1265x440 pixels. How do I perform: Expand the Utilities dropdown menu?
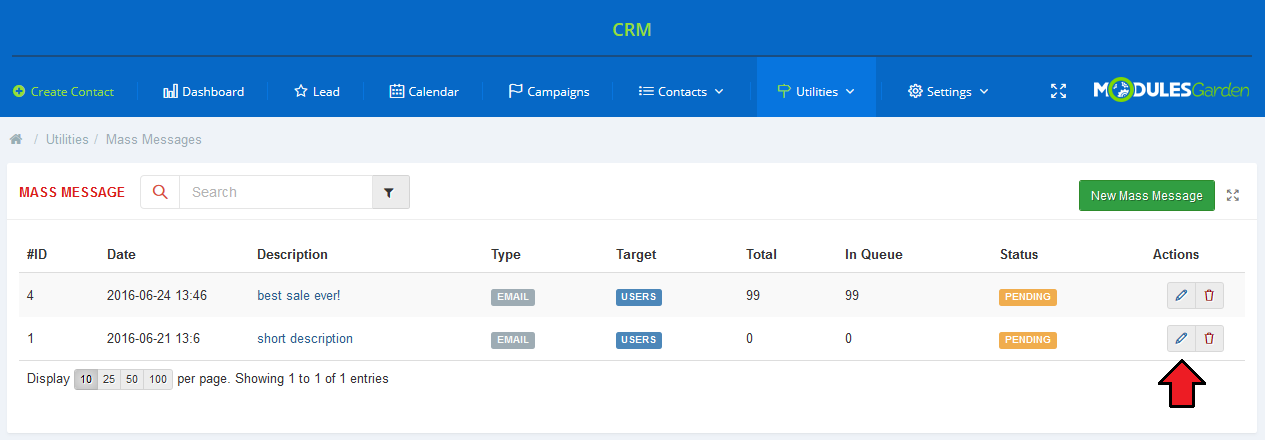click(816, 91)
